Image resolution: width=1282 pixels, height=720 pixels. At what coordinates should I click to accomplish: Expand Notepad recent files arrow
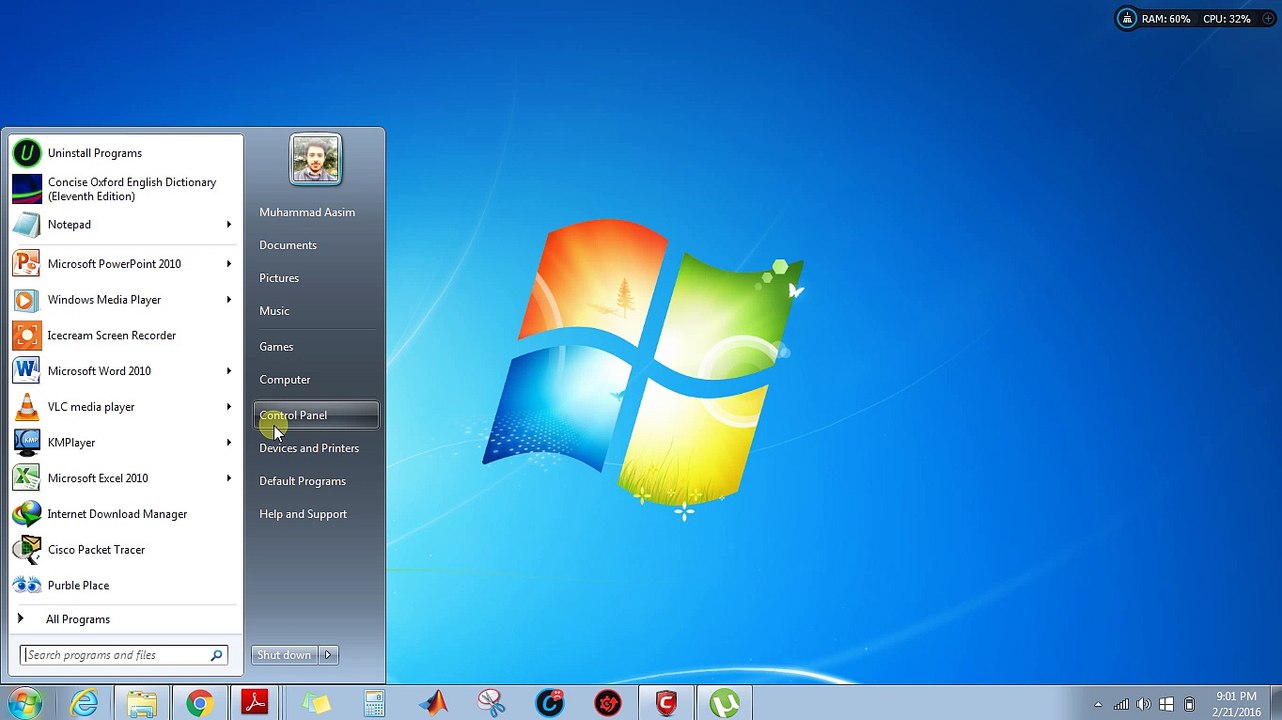(229, 225)
